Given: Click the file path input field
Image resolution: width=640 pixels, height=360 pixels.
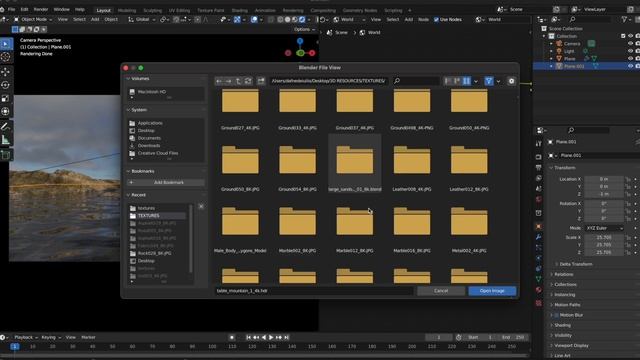Looking at the screenshot, I should pos(328,81).
